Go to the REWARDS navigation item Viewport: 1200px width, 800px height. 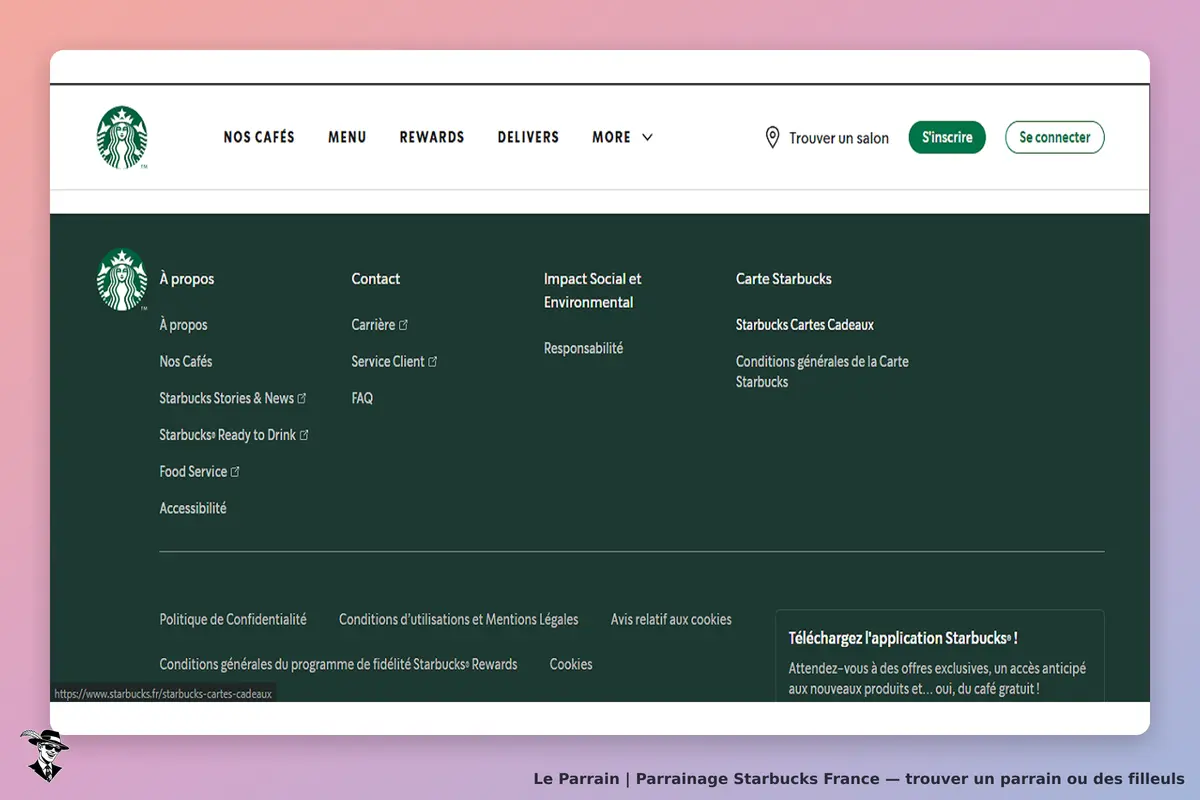432,137
